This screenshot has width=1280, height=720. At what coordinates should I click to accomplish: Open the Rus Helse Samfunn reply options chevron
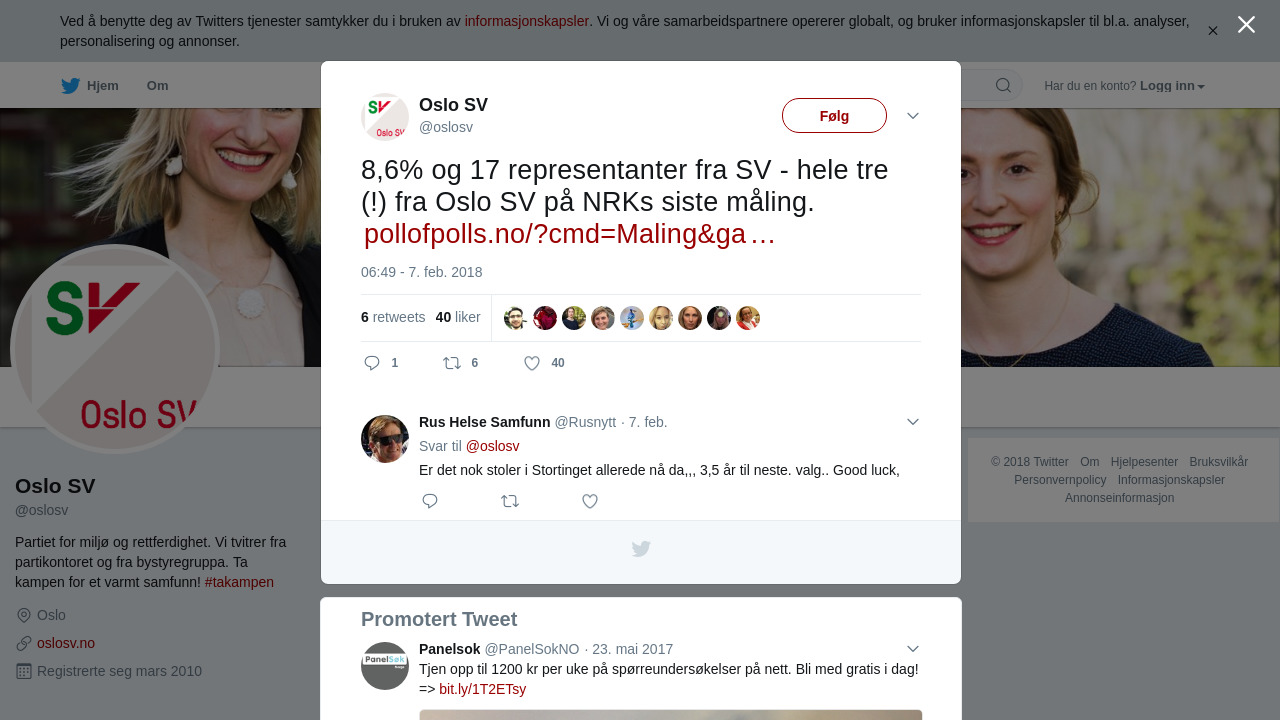pyautogui.click(x=913, y=422)
